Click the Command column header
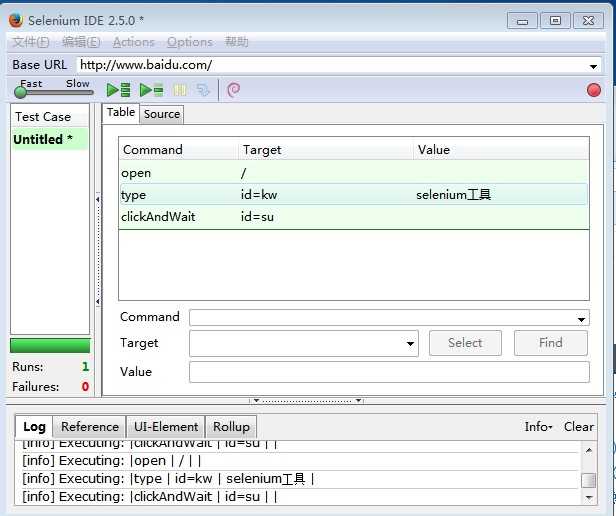Image resolution: width=616 pixels, height=516 pixels. (x=179, y=150)
